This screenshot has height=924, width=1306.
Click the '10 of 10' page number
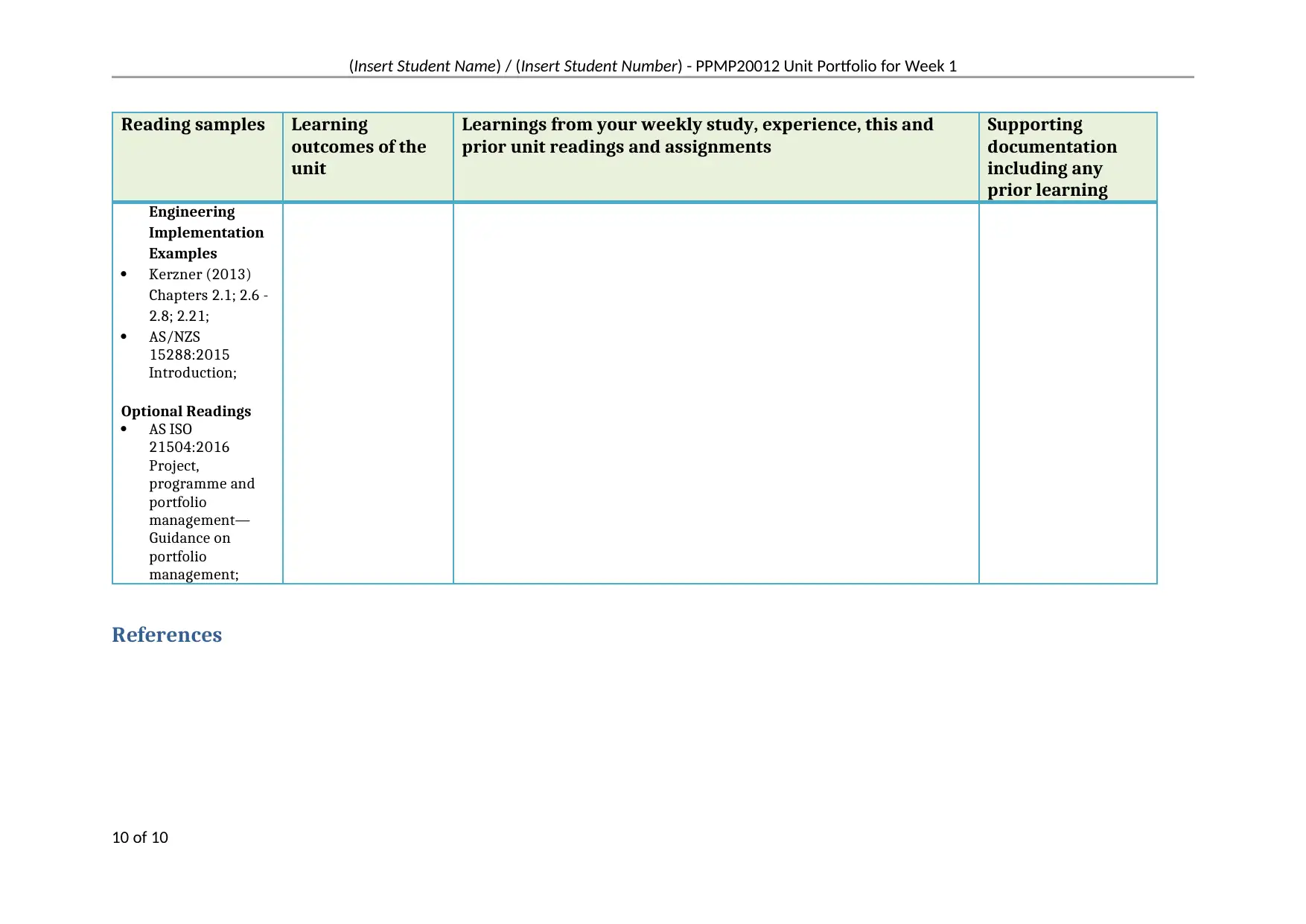(140, 837)
